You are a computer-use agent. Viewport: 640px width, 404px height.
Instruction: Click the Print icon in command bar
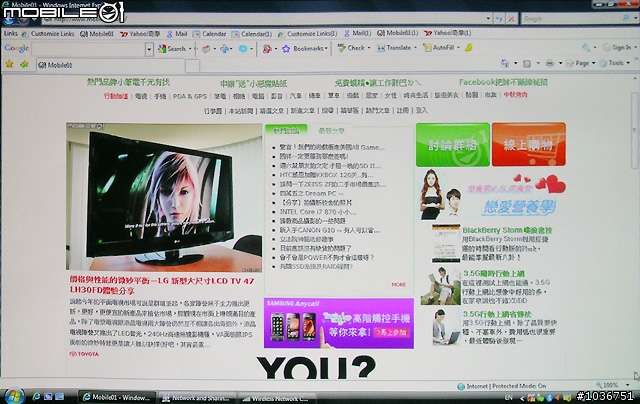pos(550,63)
